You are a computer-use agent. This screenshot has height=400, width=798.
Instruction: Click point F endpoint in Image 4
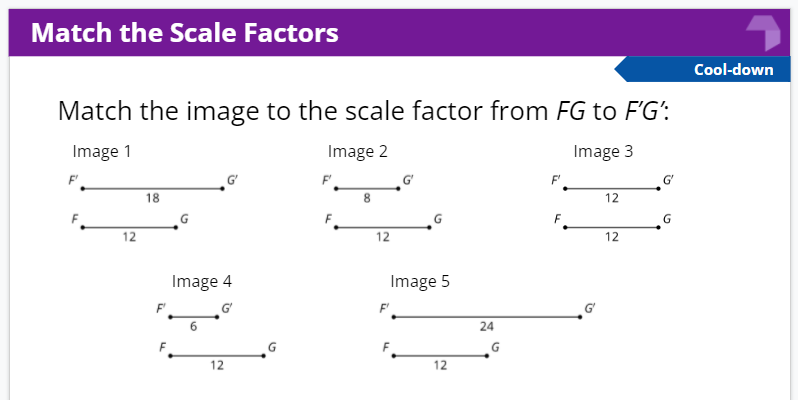point(170,356)
